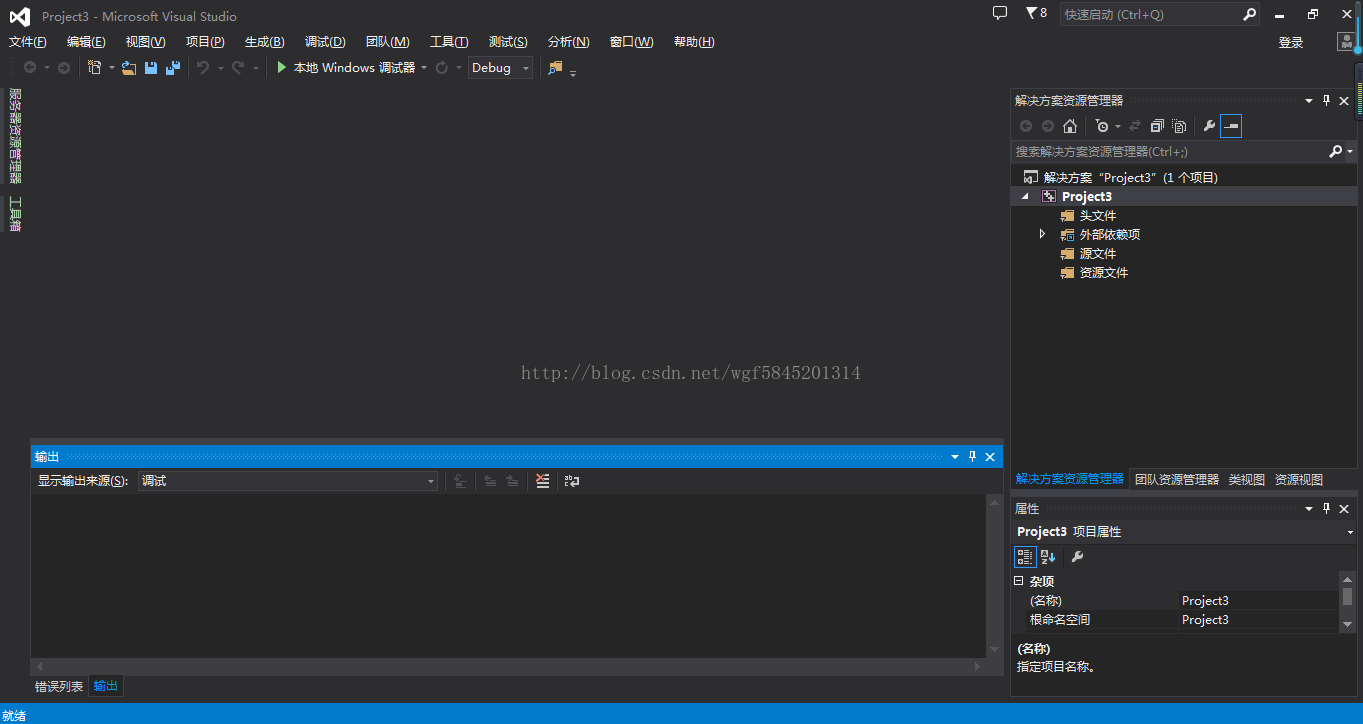Click the Save All icon on the toolbar
This screenshot has height=724, width=1363.
172,67
